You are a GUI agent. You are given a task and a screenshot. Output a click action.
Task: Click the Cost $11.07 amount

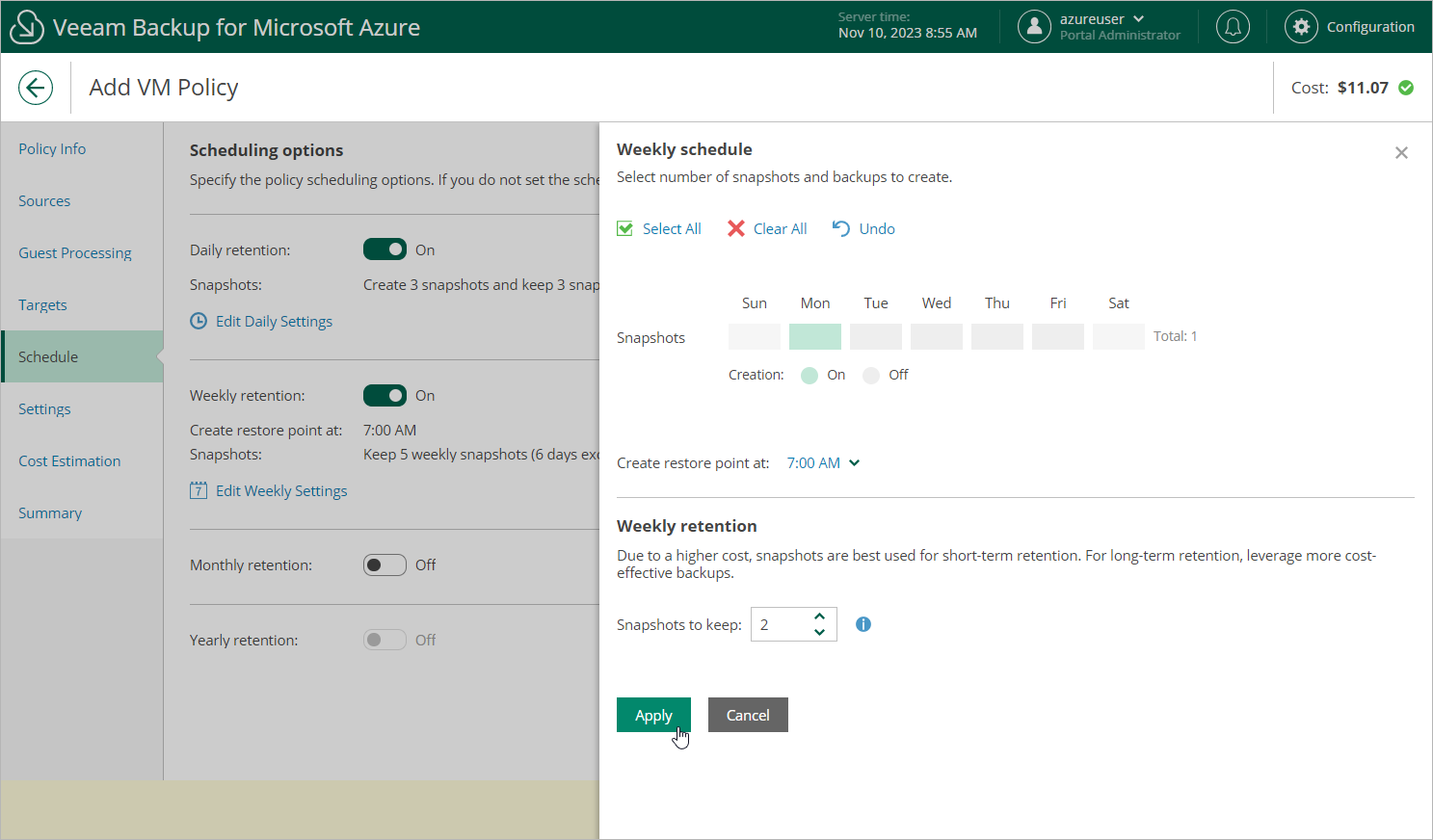coord(1363,88)
